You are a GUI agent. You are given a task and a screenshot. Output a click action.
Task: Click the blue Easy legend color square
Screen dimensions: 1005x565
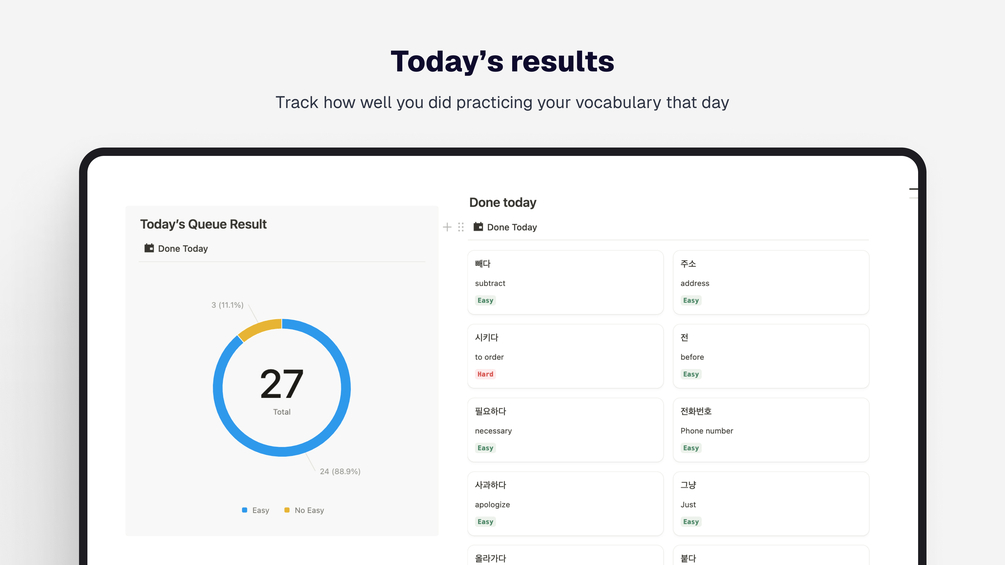click(244, 510)
